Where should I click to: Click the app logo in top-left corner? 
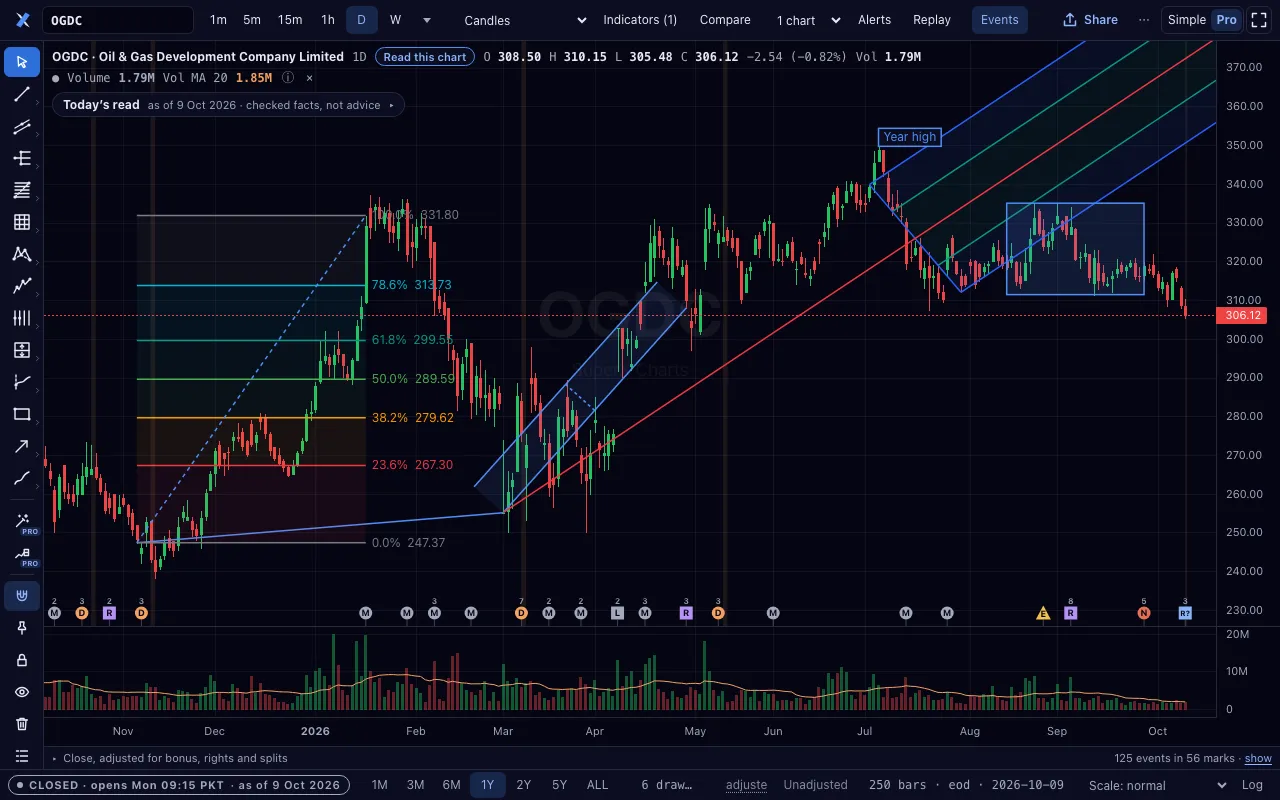22,20
